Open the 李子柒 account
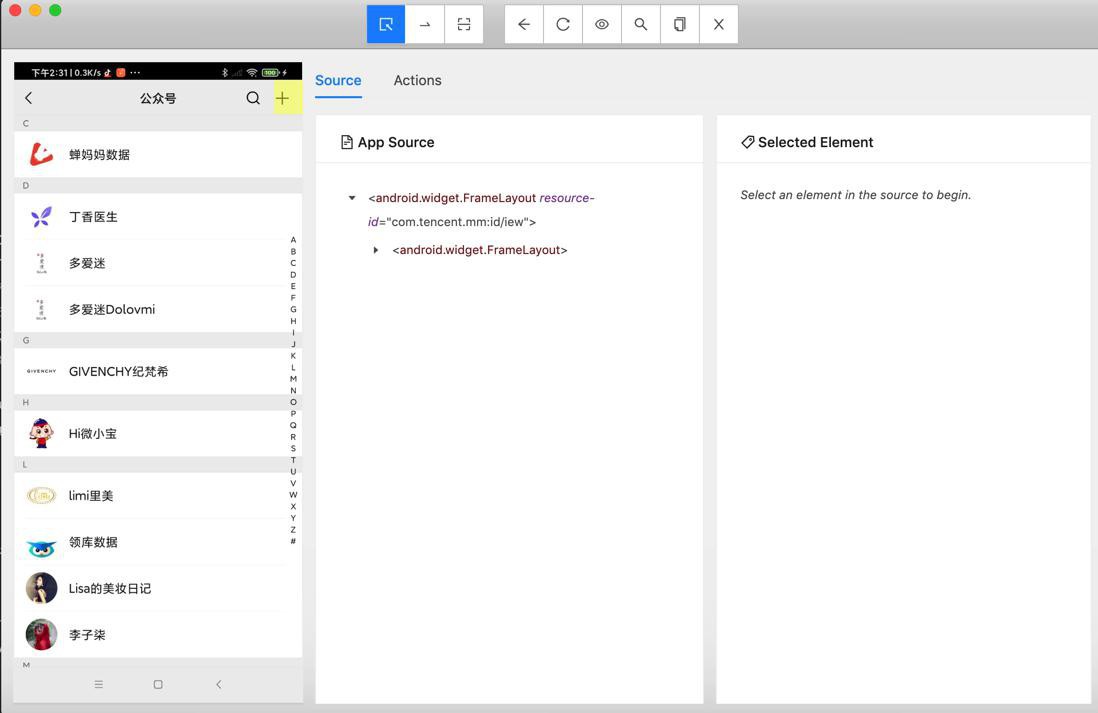Image resolution: width=1098 pixels, height=713 pixels. click(158, 635)
